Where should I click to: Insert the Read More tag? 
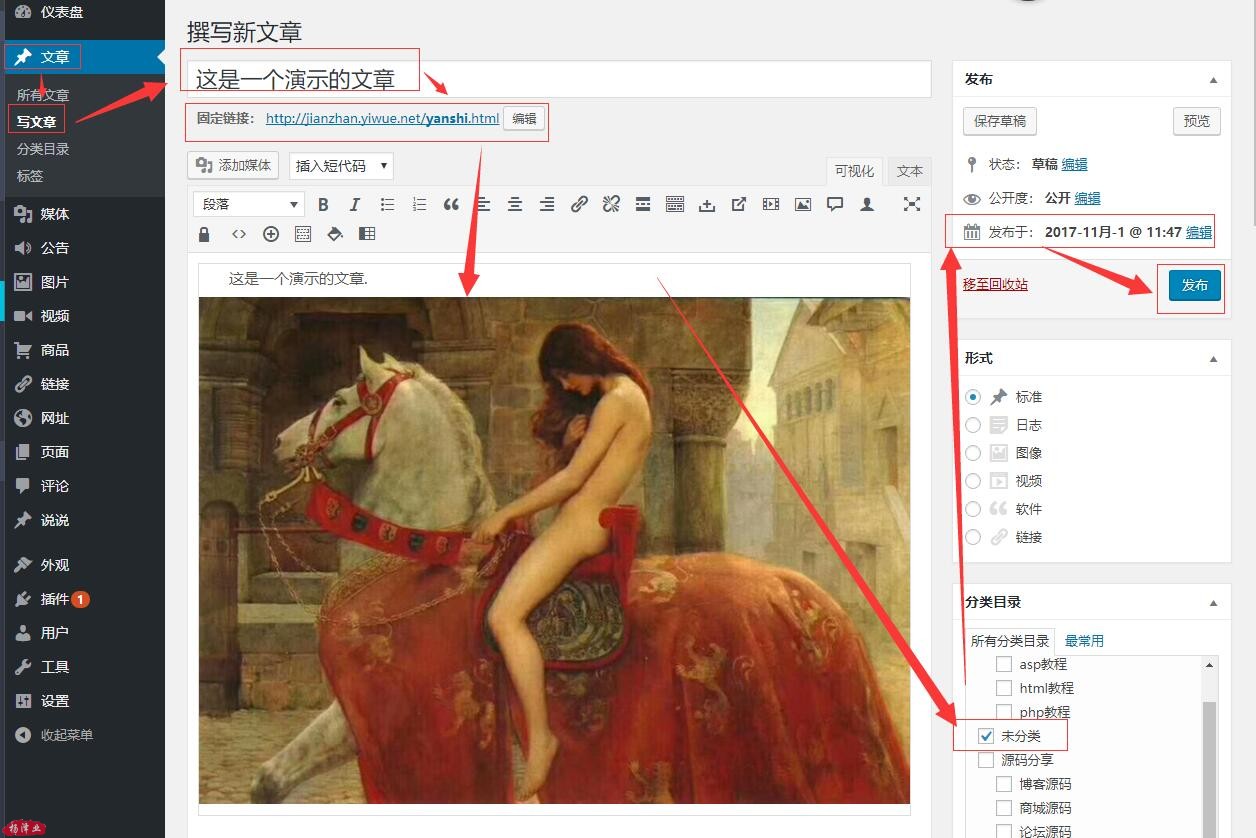click(x=643, y=204)
